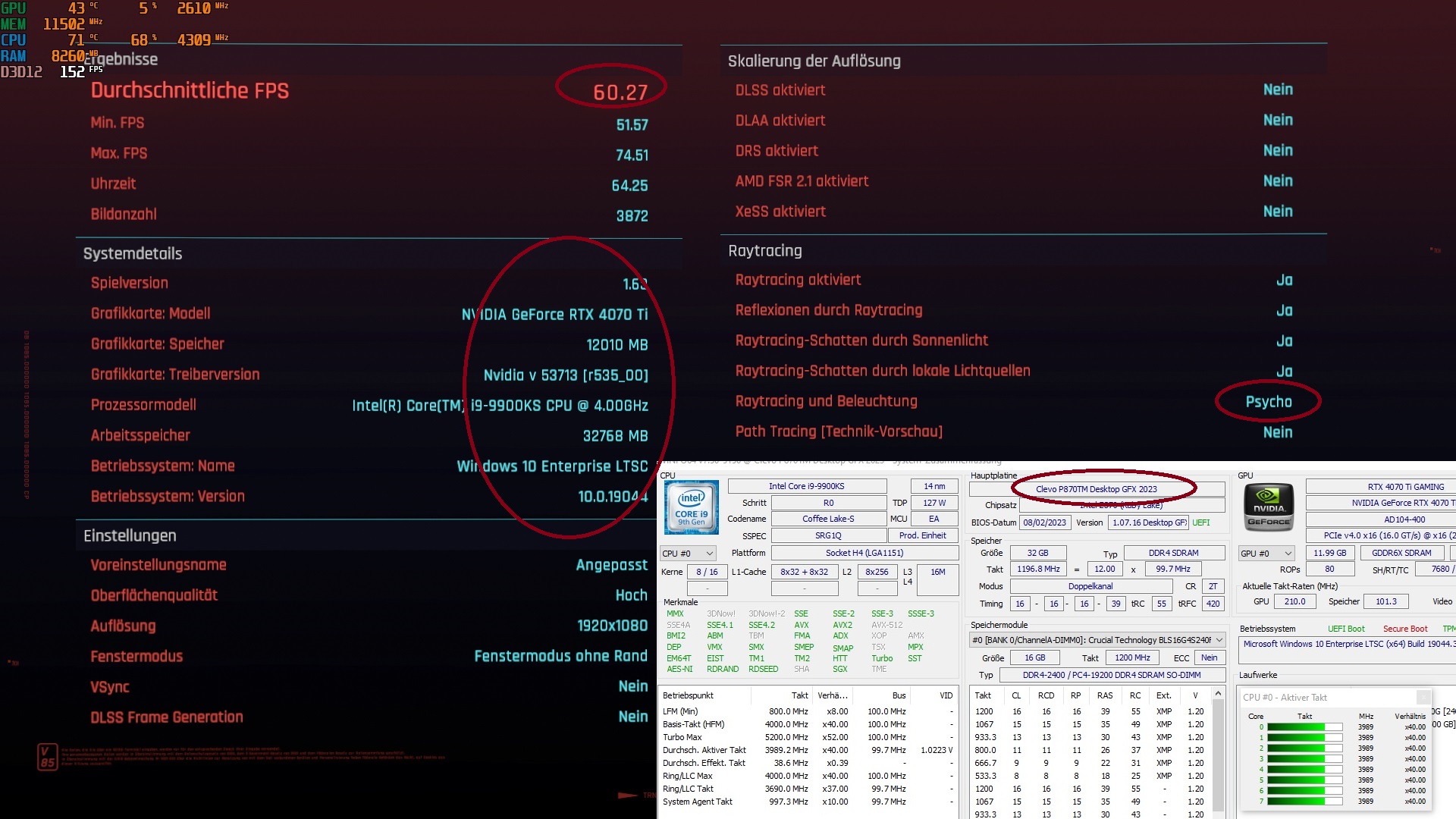The image size is (1456, 819).
Task: Click the V 85 badge icon
Action: (x=47, y=756)
